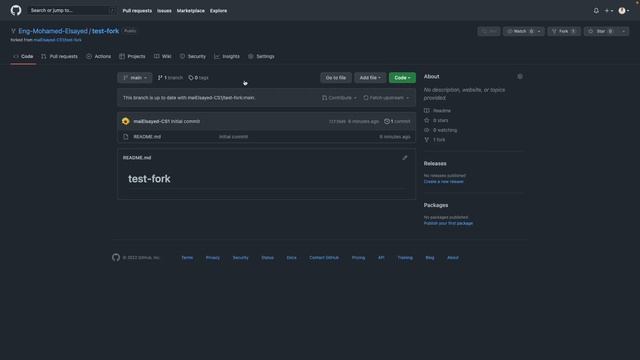View the 1 fork link

tap(435, 140)
